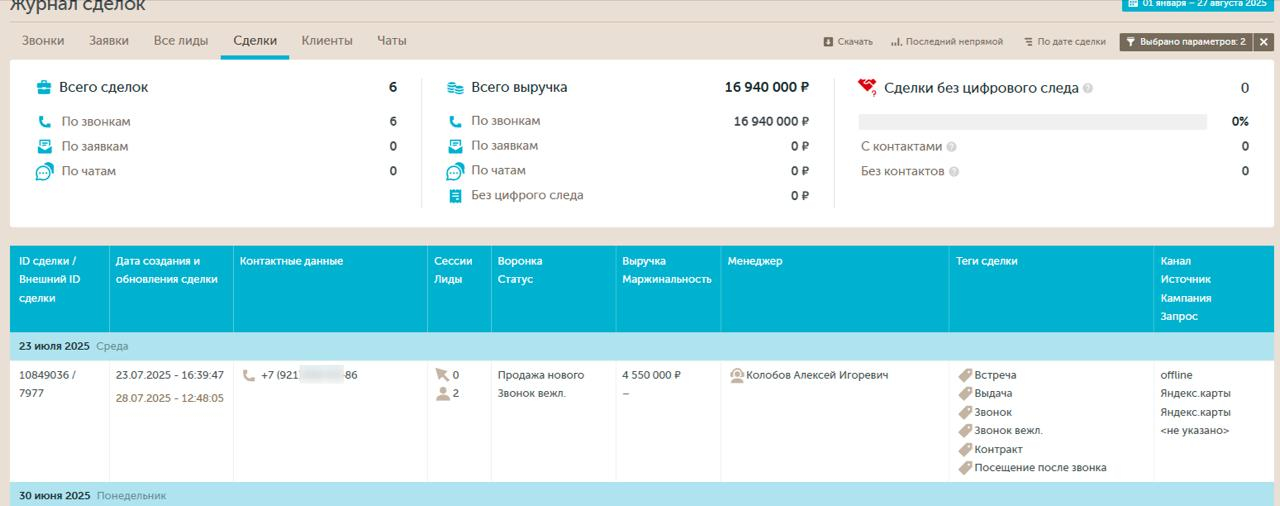Screen dimensions: 1280x506
Task: Click the briefcase icon beside Всего сделок
Action: (44, 87)
